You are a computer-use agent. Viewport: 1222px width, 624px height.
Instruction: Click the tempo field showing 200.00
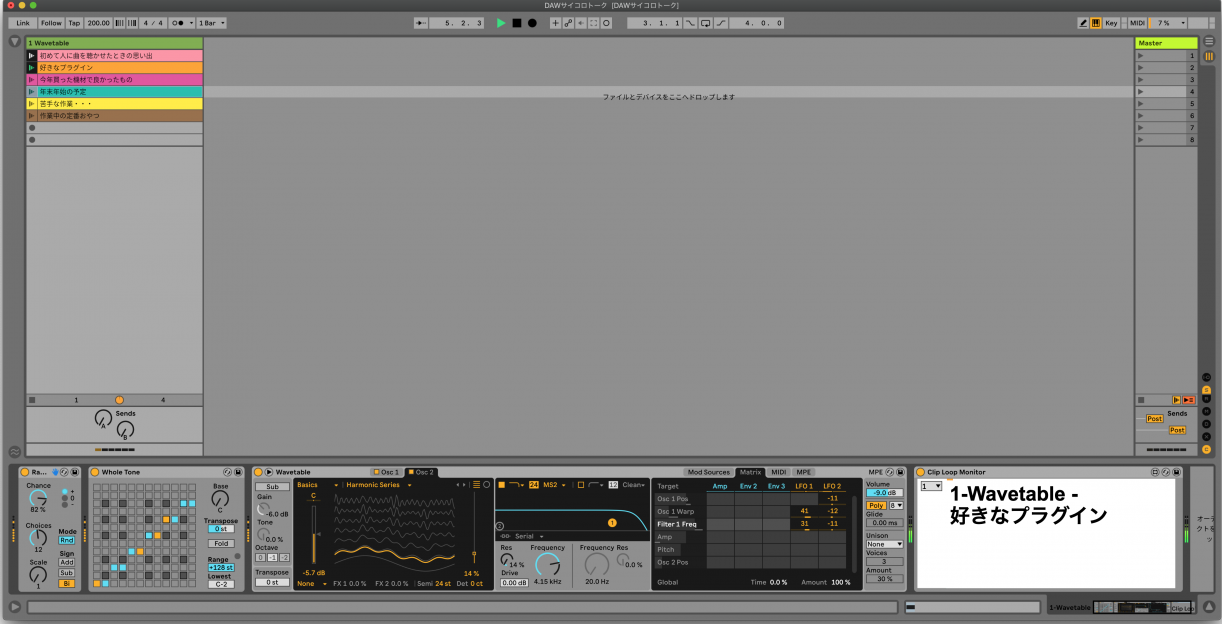click(98, 22)
